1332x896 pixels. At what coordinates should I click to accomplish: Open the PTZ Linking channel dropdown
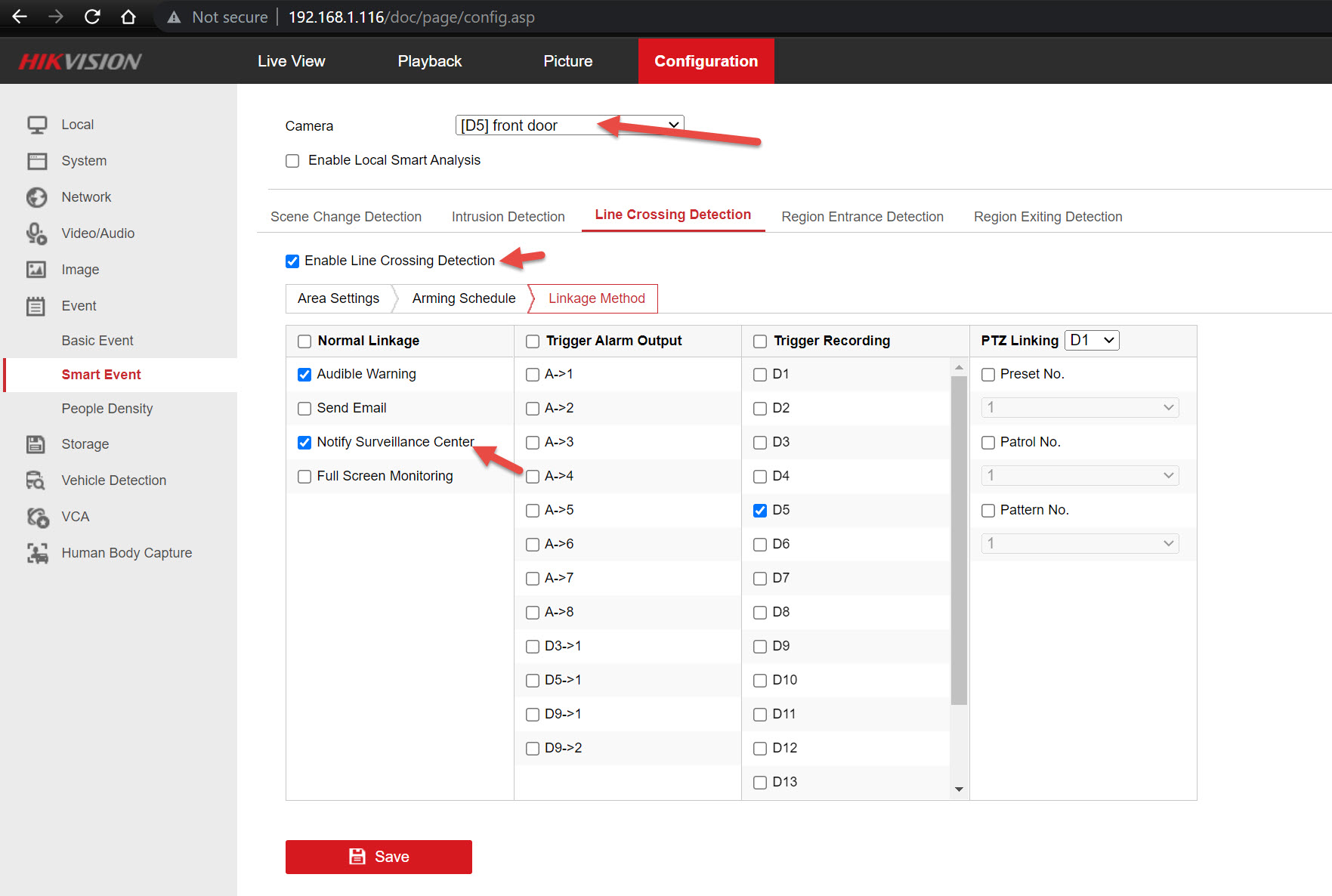click(x=1092, y=341)
